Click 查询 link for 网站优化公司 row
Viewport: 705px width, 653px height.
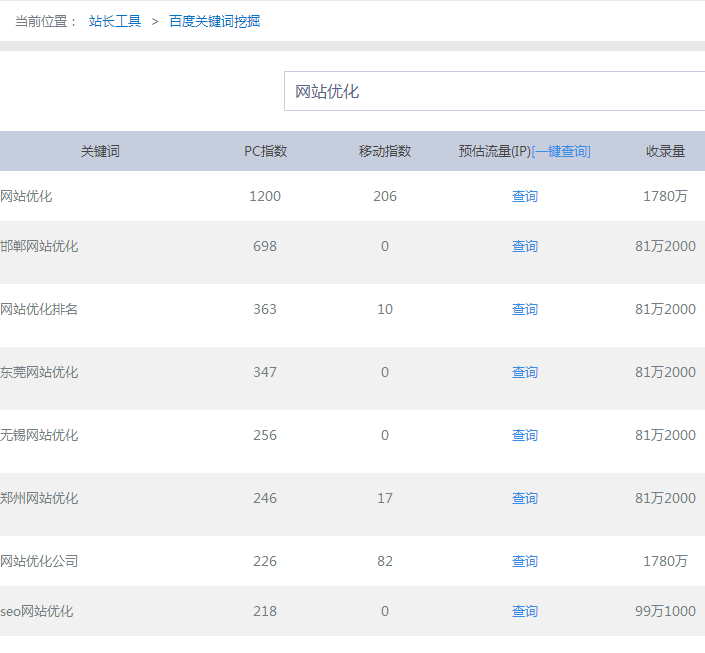click(525, 562)
